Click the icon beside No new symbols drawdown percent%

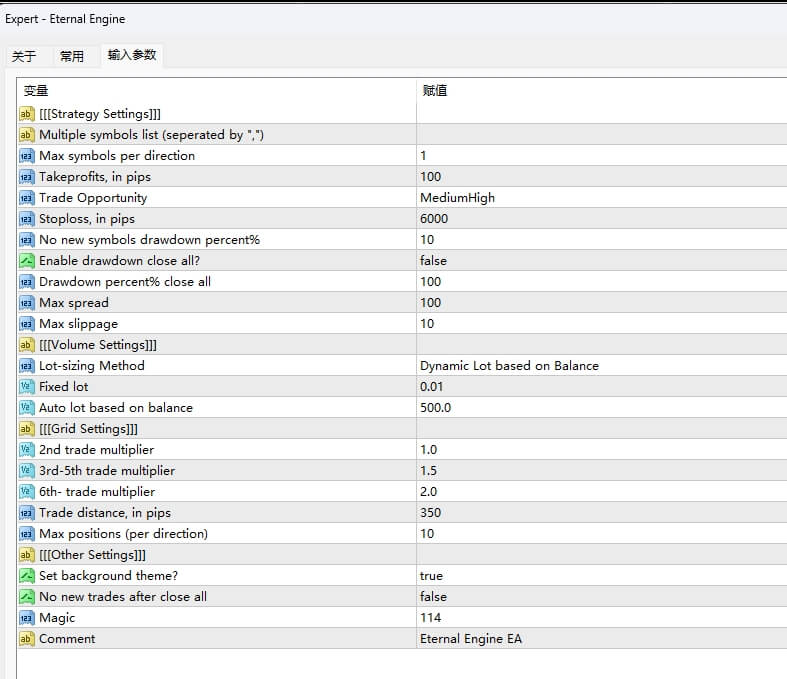27,240
